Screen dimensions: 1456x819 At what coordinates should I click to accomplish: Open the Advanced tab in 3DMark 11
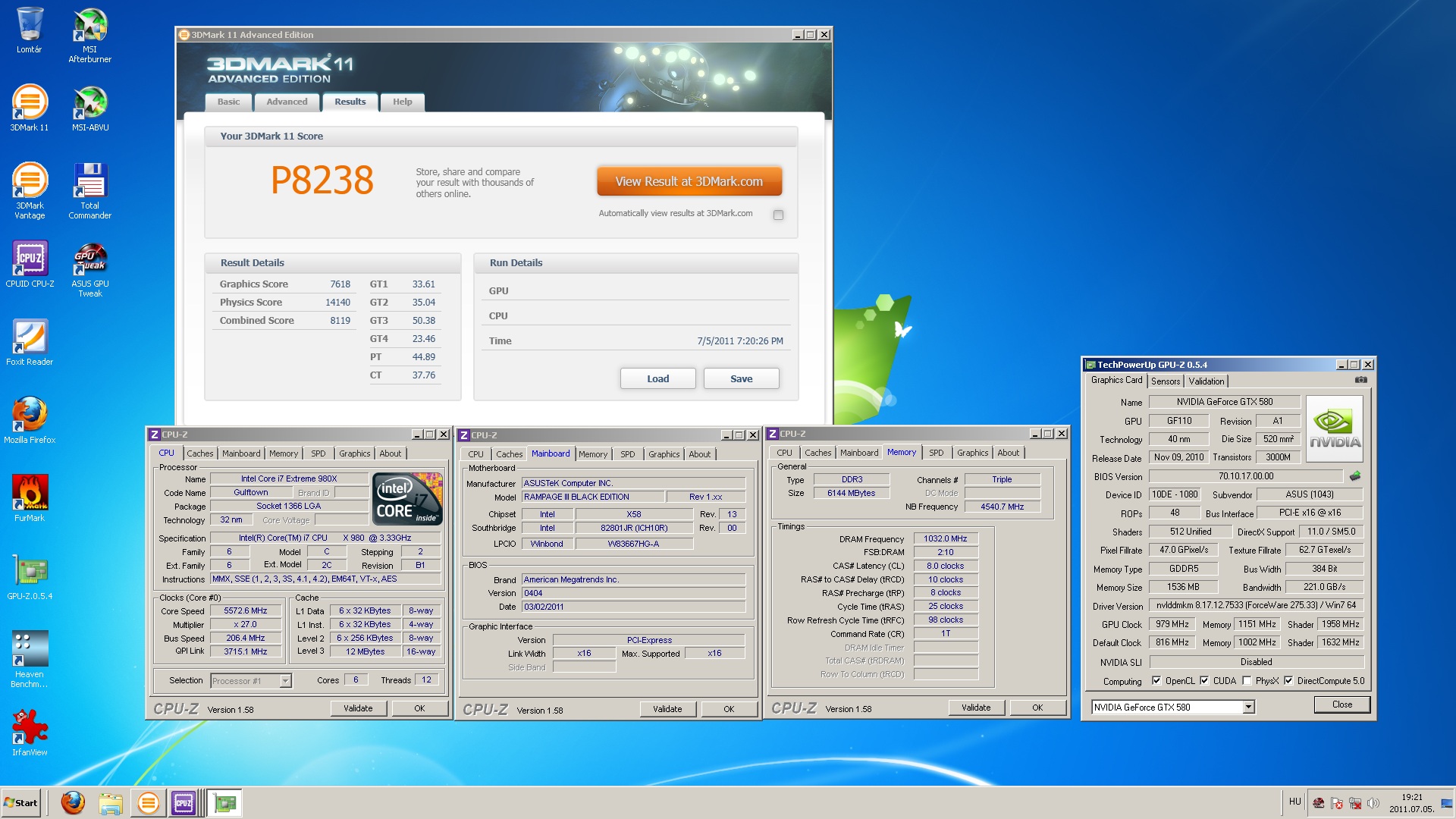tap(287, 102)
